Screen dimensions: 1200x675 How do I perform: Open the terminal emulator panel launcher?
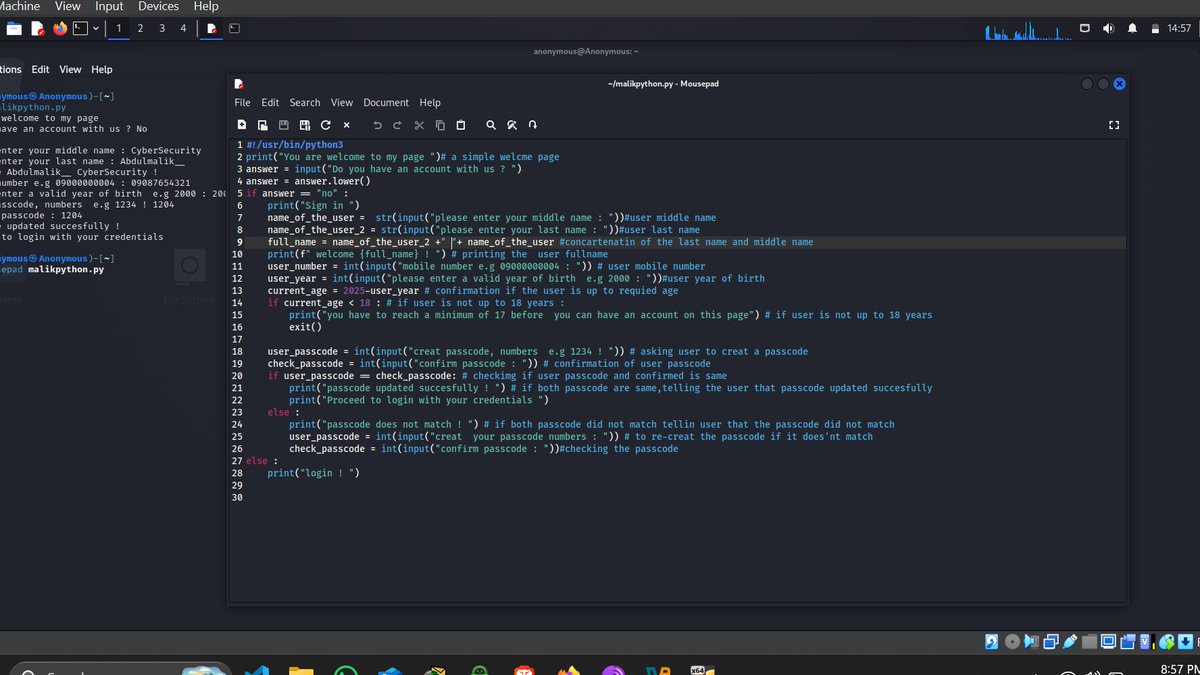pyautogui.click(x=81, y=28)
